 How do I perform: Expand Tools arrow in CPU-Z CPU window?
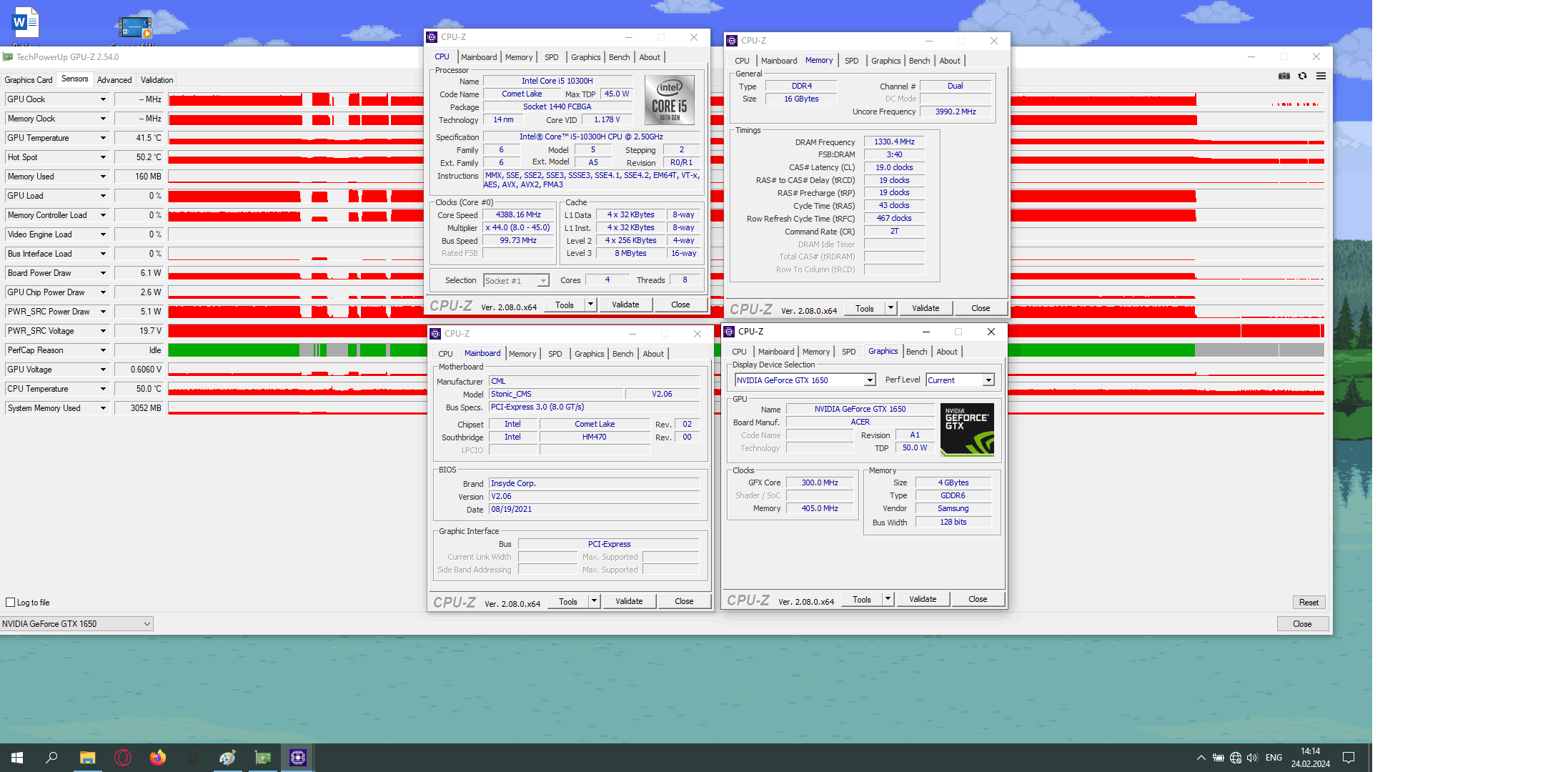(590, 305)
